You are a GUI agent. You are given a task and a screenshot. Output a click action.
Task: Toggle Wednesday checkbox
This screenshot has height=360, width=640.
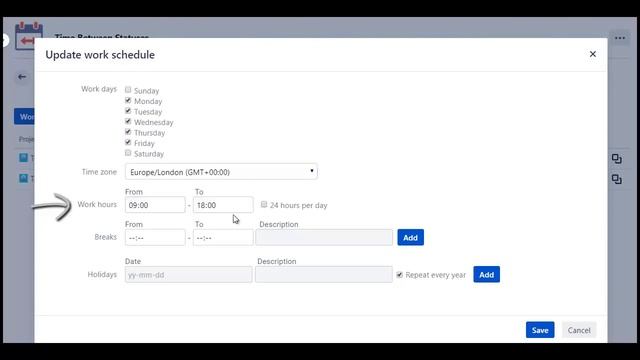click(x=128, y=122)
